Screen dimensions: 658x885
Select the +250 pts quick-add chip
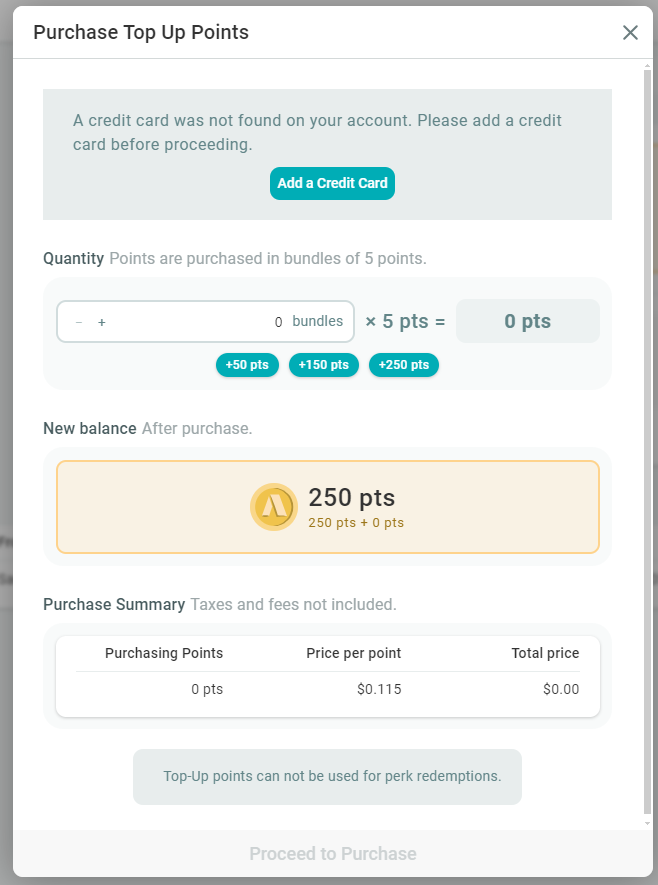[x=404, y=365]
